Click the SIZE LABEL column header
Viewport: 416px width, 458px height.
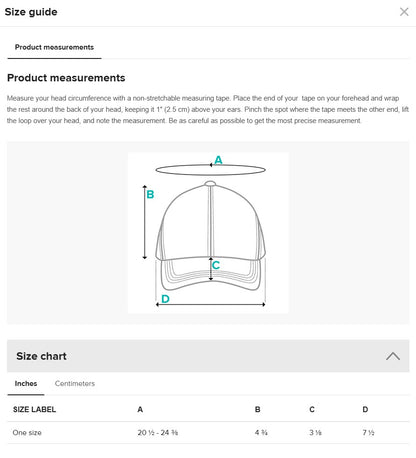click(x=34, y=409)
